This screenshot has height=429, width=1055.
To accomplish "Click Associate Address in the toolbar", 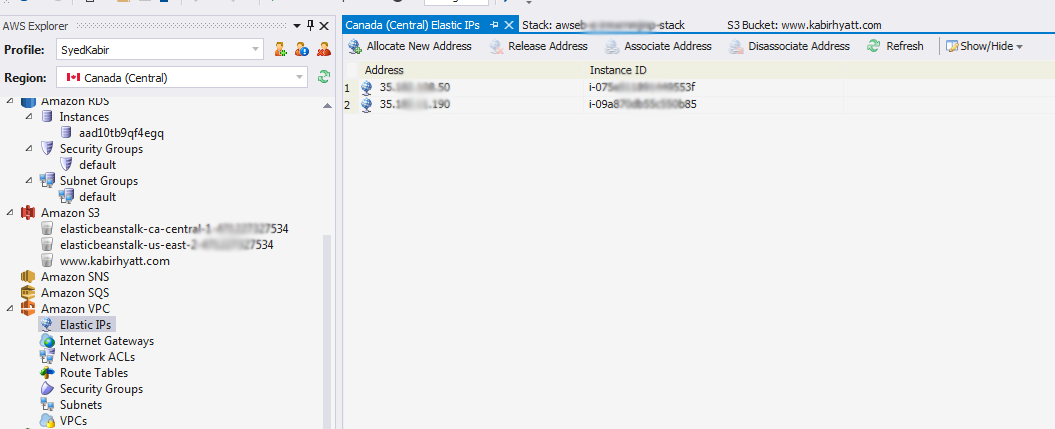I will point(659,46).
